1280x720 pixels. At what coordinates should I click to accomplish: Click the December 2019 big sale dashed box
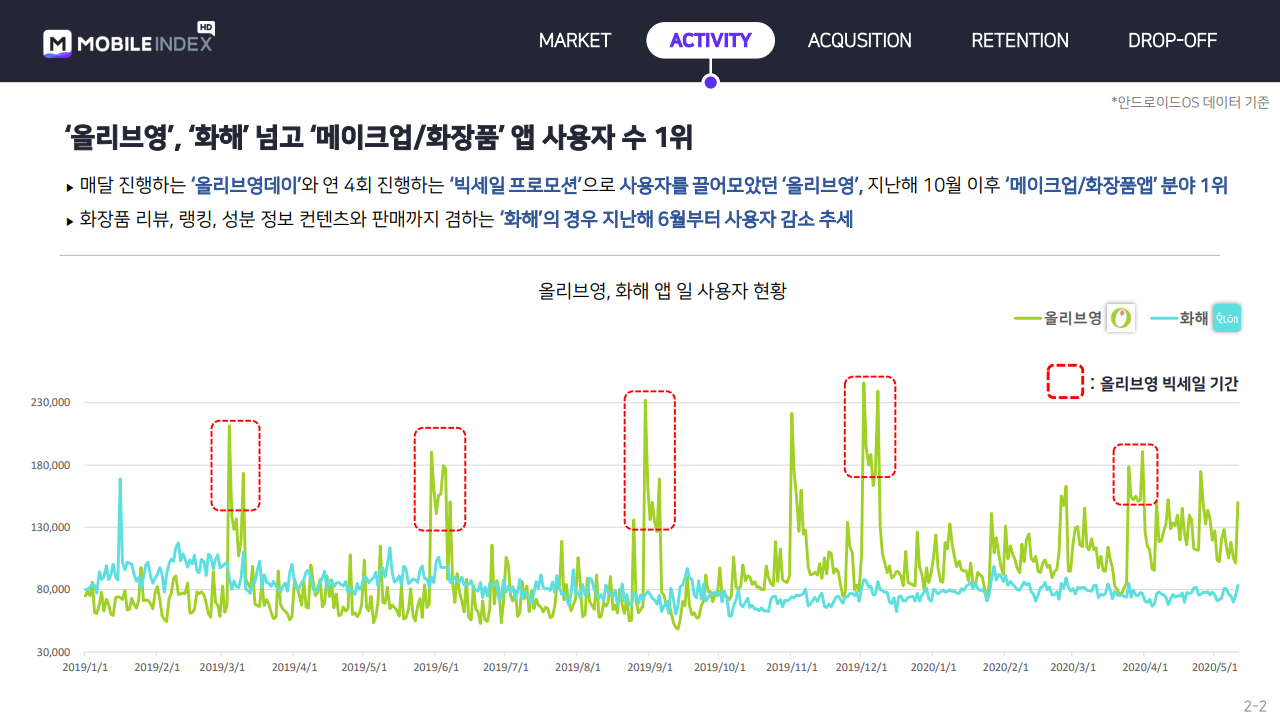tap(870, 426)
